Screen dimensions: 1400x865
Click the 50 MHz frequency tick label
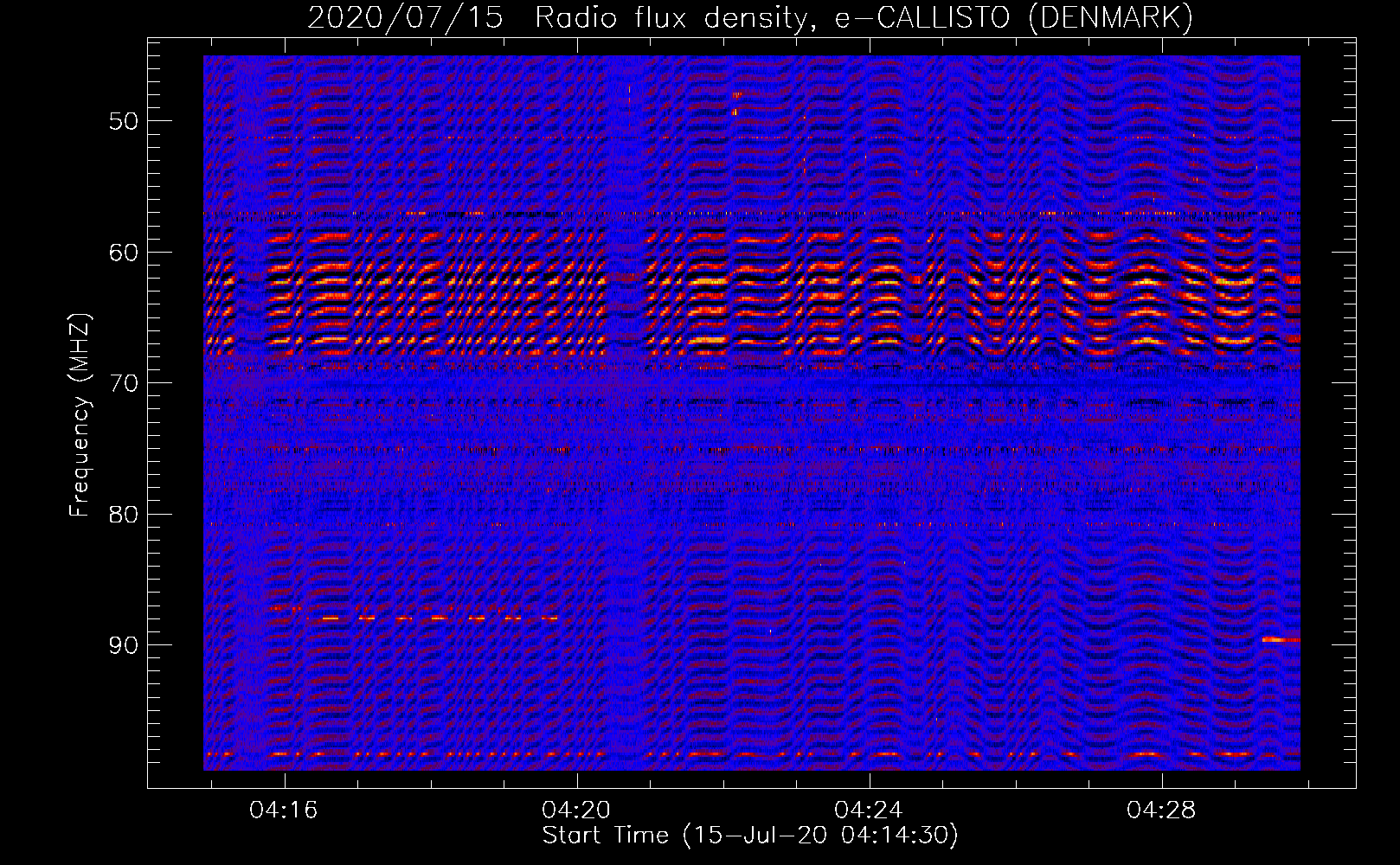point(124,121)
